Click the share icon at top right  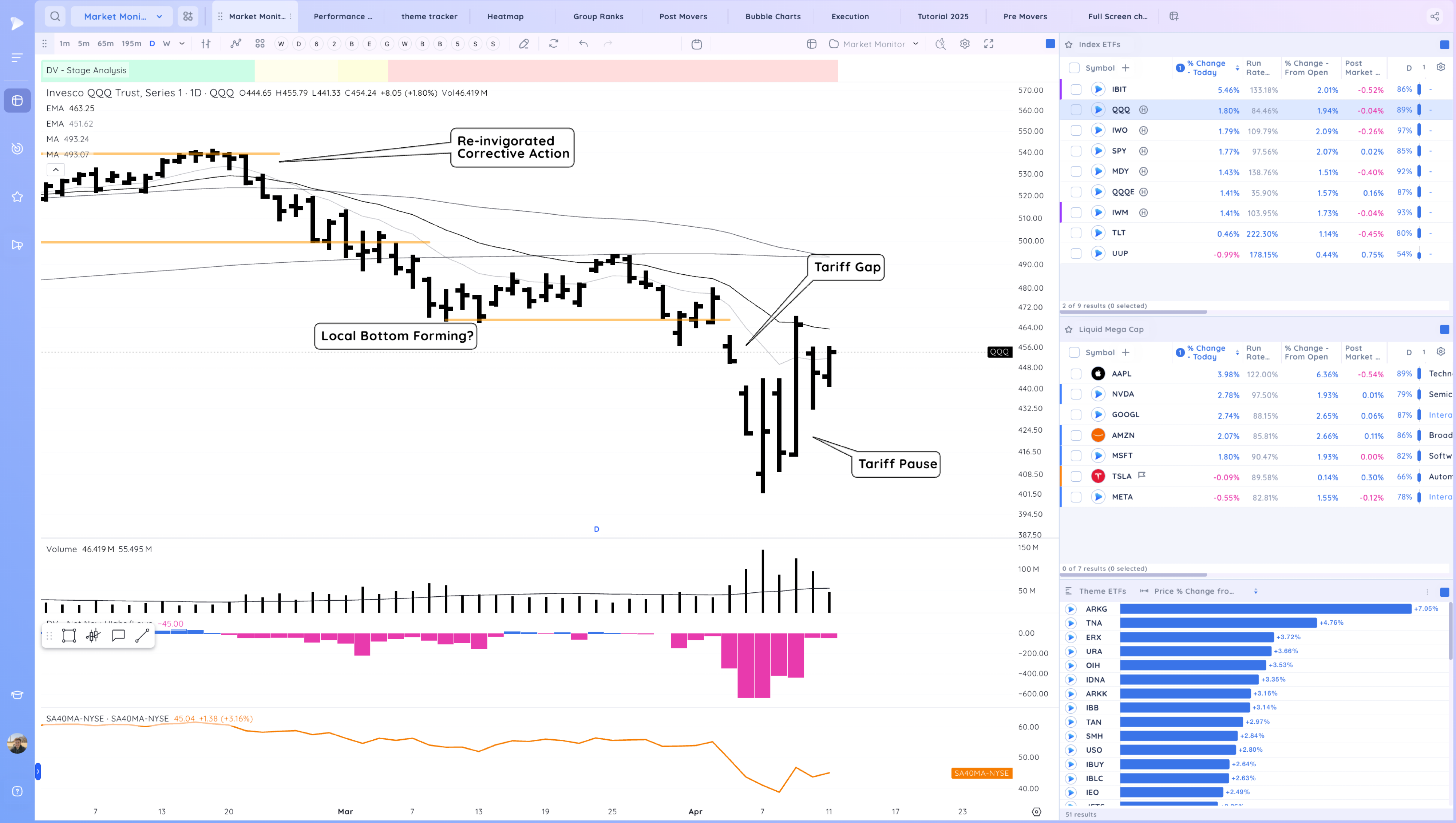1435,16
